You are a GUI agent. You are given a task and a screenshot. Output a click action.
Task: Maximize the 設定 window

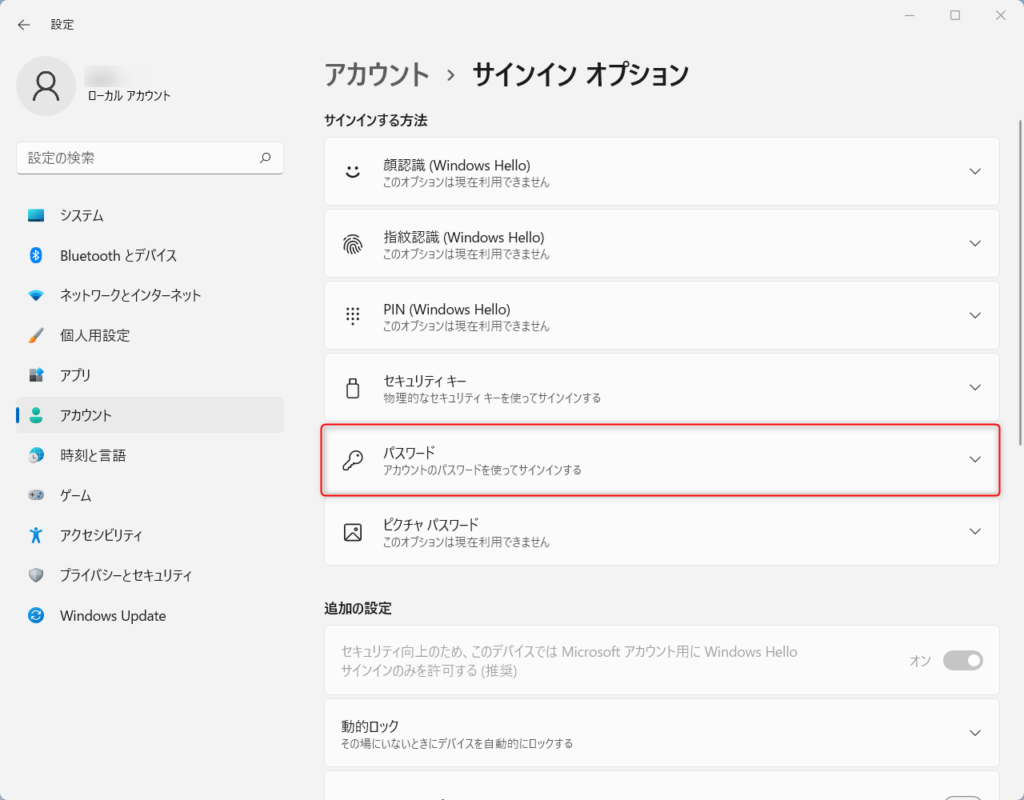(955, 15)
